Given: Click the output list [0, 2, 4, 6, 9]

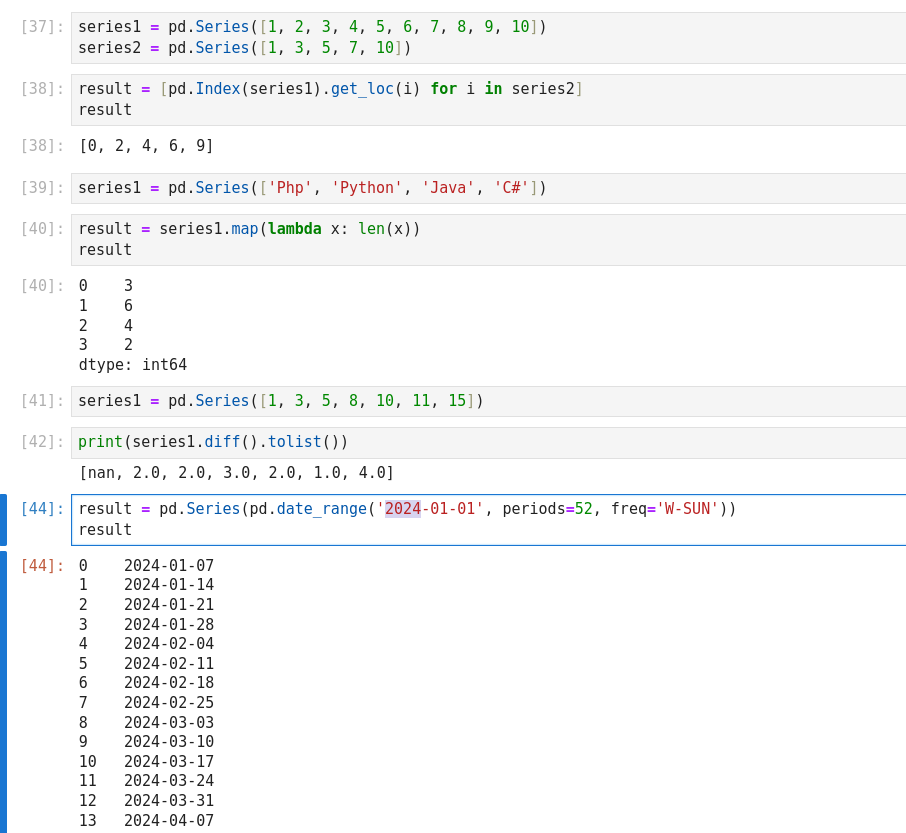Looking at the screenshot, I should click(146, 146).
